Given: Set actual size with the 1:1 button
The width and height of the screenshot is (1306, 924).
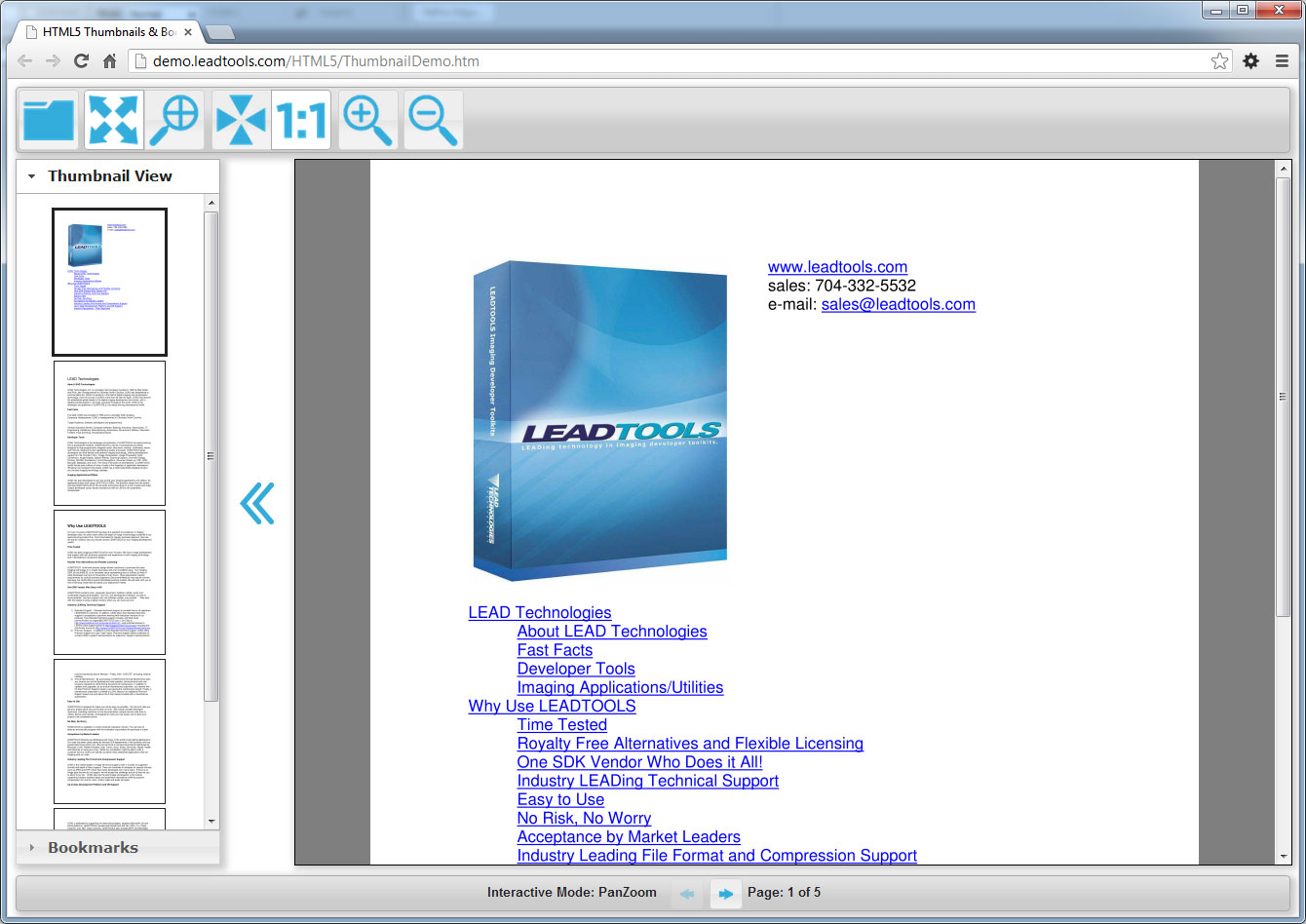Looking at the screenshot, I should (x=301, y=120).
